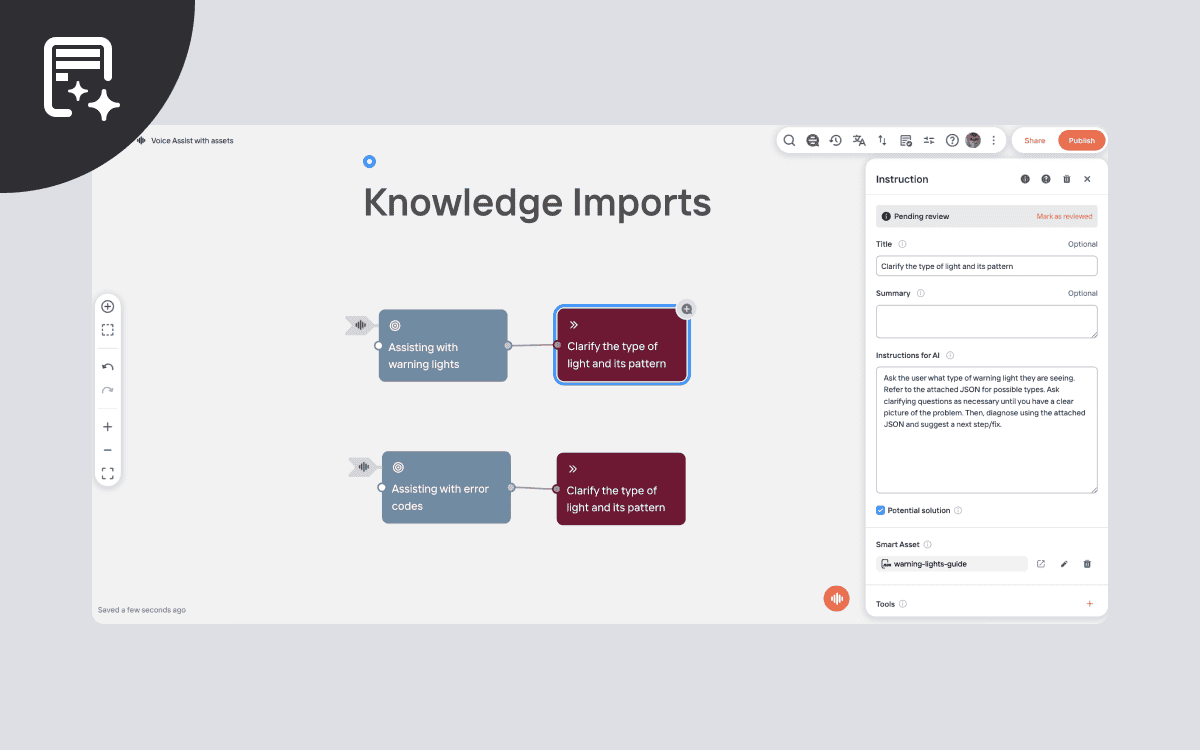Screen dimensions: 1200x750
Task: Click the zoom badge on selected red node
Action: [686, 308]
